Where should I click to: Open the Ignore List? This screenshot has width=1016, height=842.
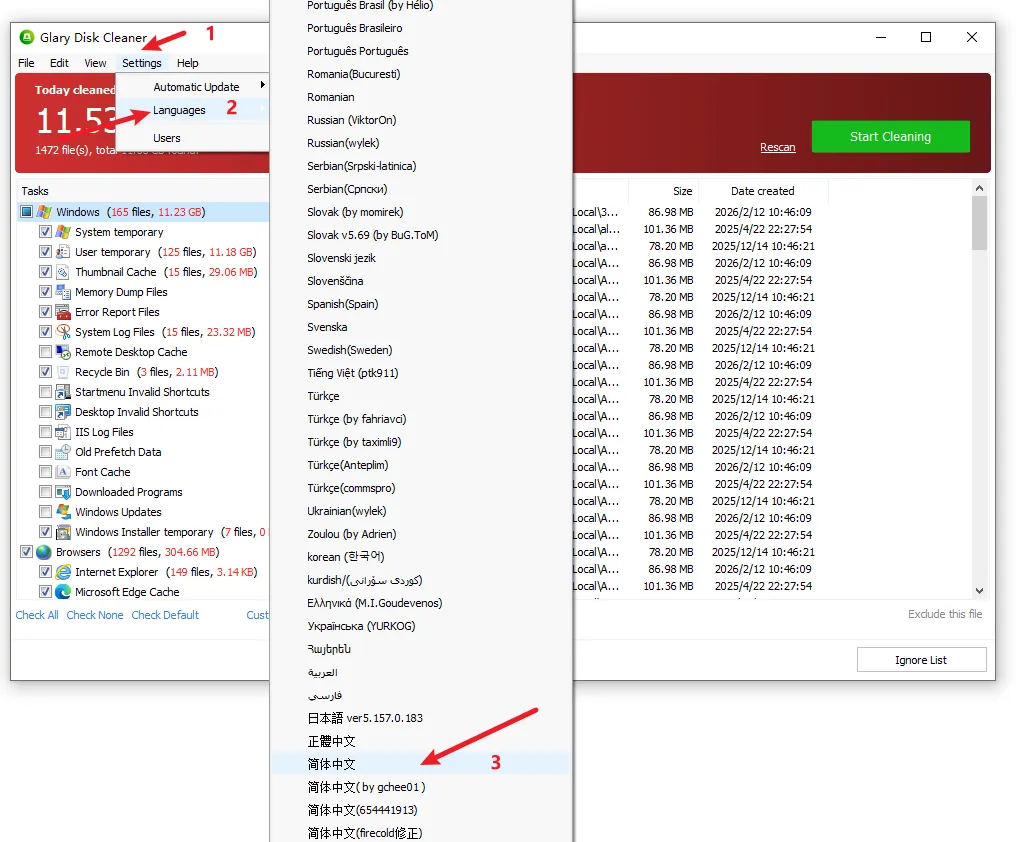[921, 660]
